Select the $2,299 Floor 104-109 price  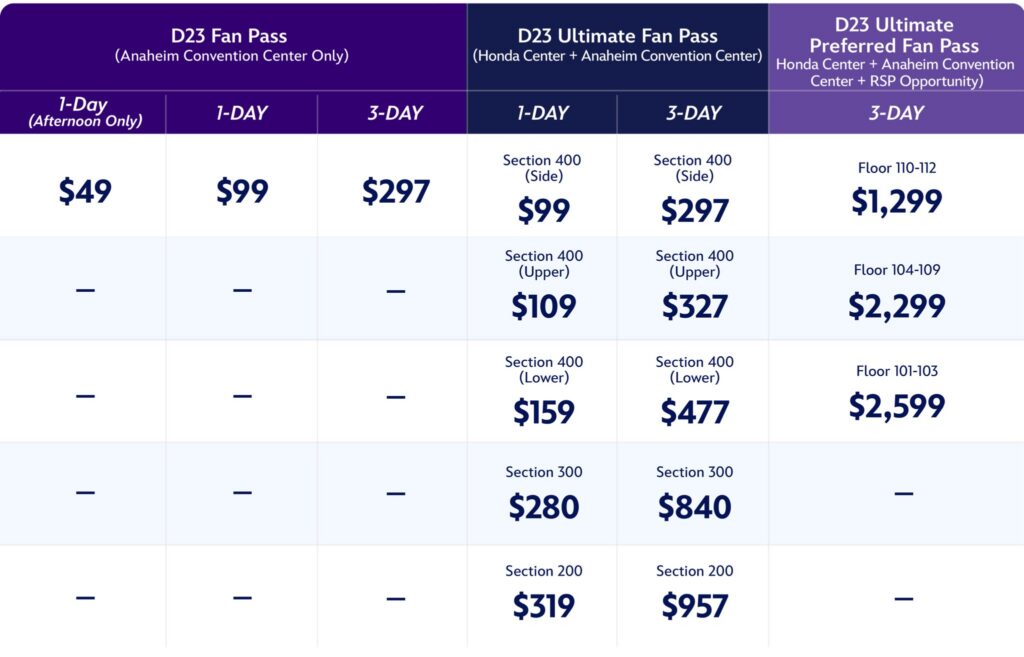click(896, 305)
